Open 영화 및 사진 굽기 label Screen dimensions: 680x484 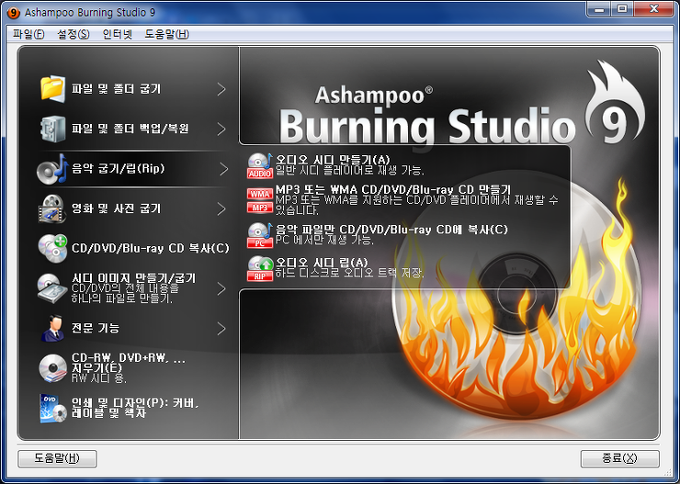tap(116, 209)
